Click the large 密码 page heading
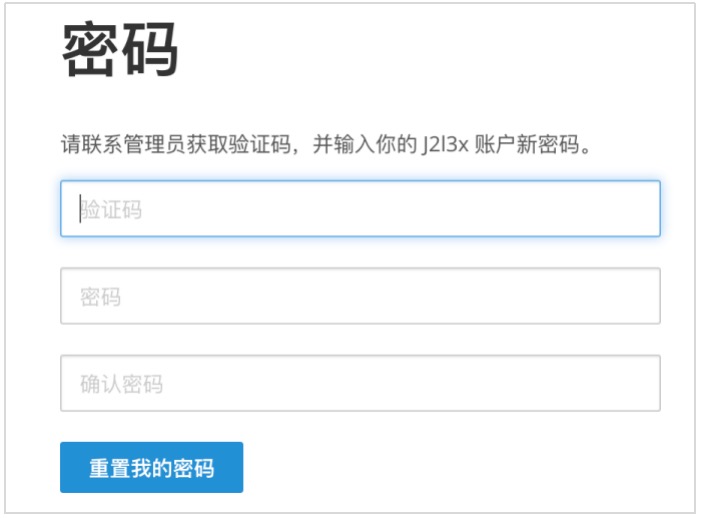Image resolution: width=702 pixels, height=518 pixels. pos(120,48)
